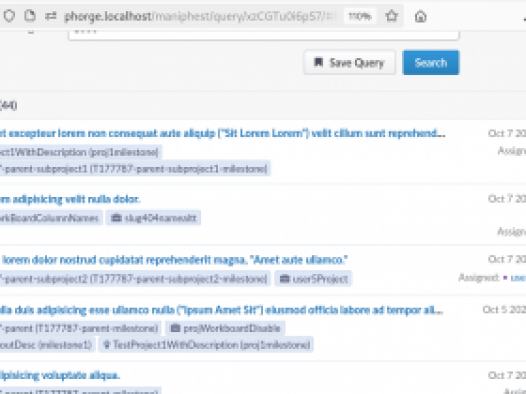
Task: Focus the phorge.localhost URL address field
Action: click(200, 16)
